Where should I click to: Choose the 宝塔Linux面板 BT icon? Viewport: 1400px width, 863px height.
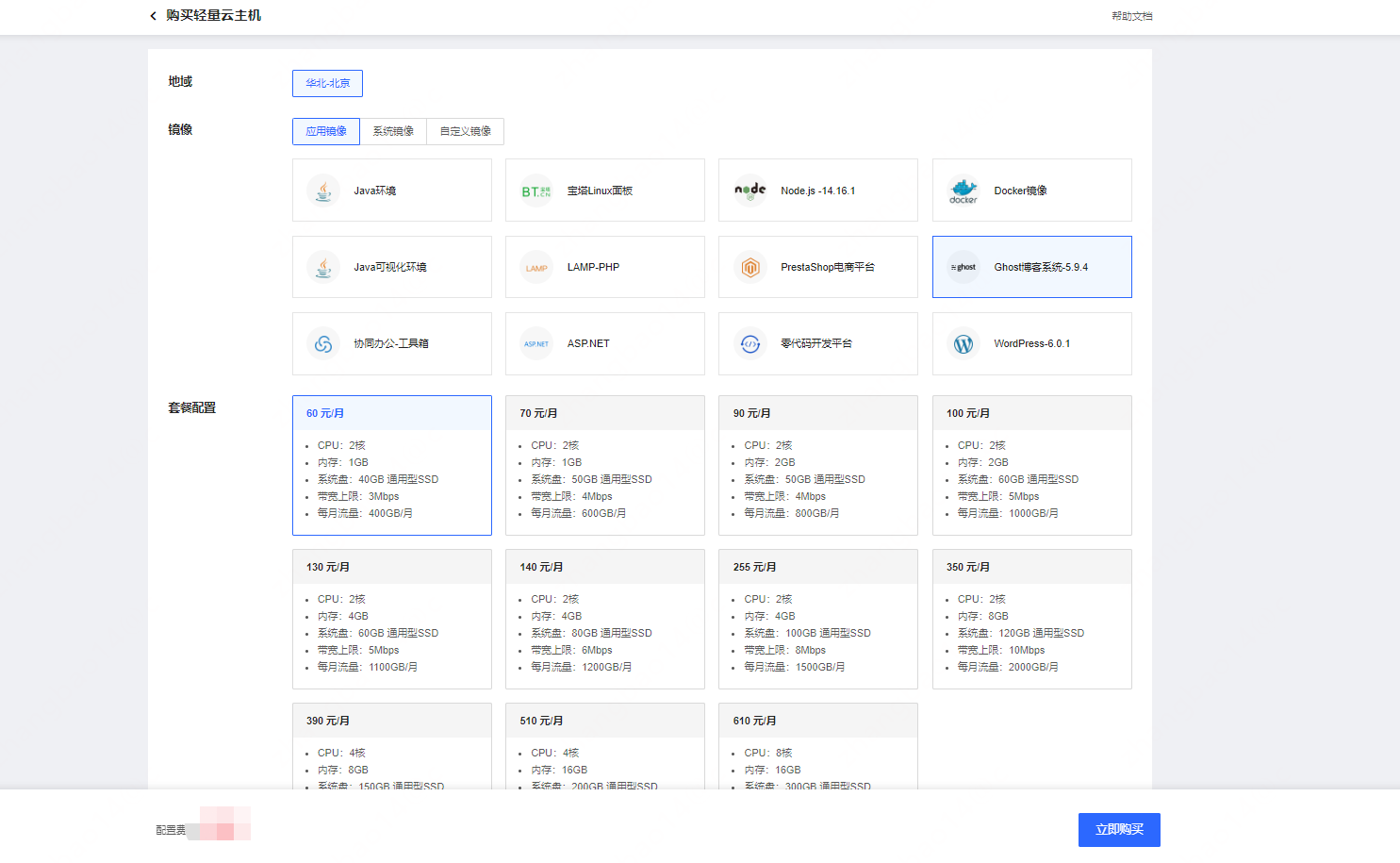[x=536, y=191]
